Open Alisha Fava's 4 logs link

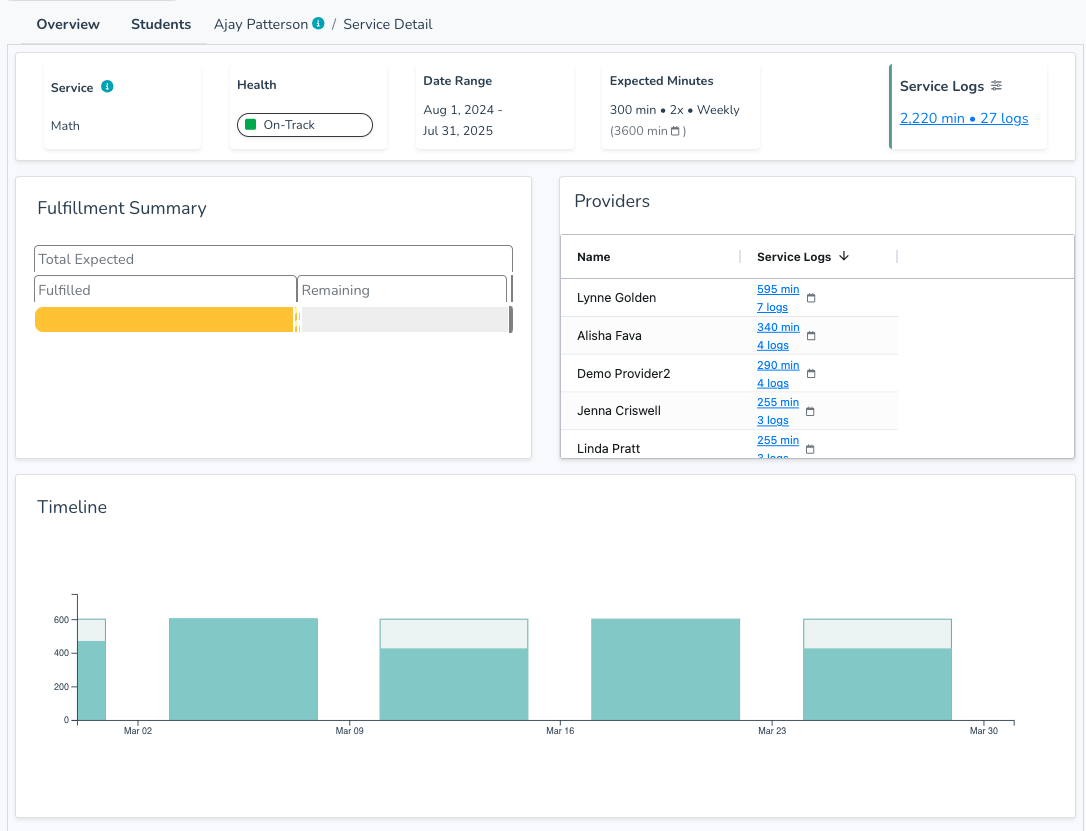click(773, 345)
